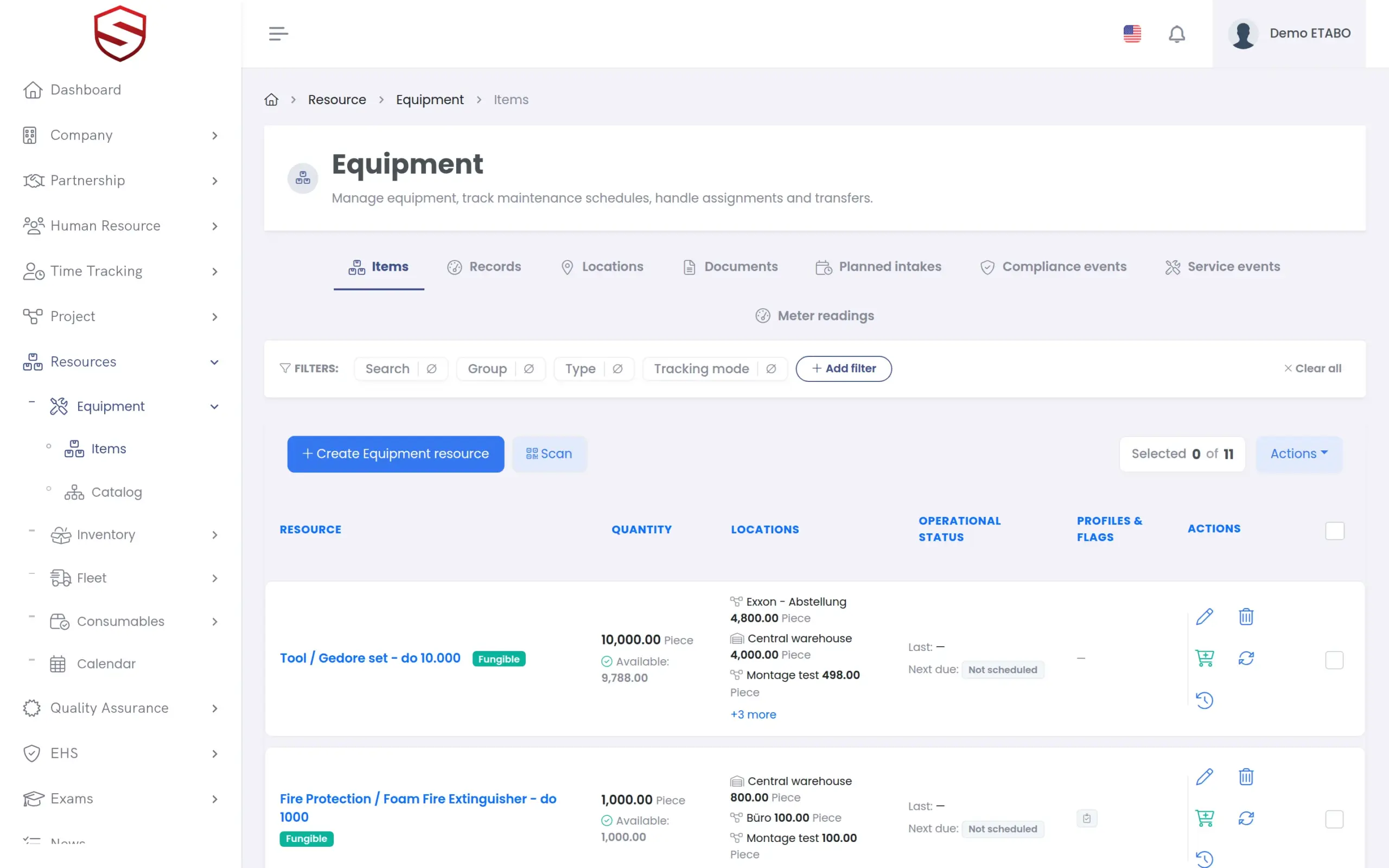Edit the Gedore set row with pencil icon

1204,617
